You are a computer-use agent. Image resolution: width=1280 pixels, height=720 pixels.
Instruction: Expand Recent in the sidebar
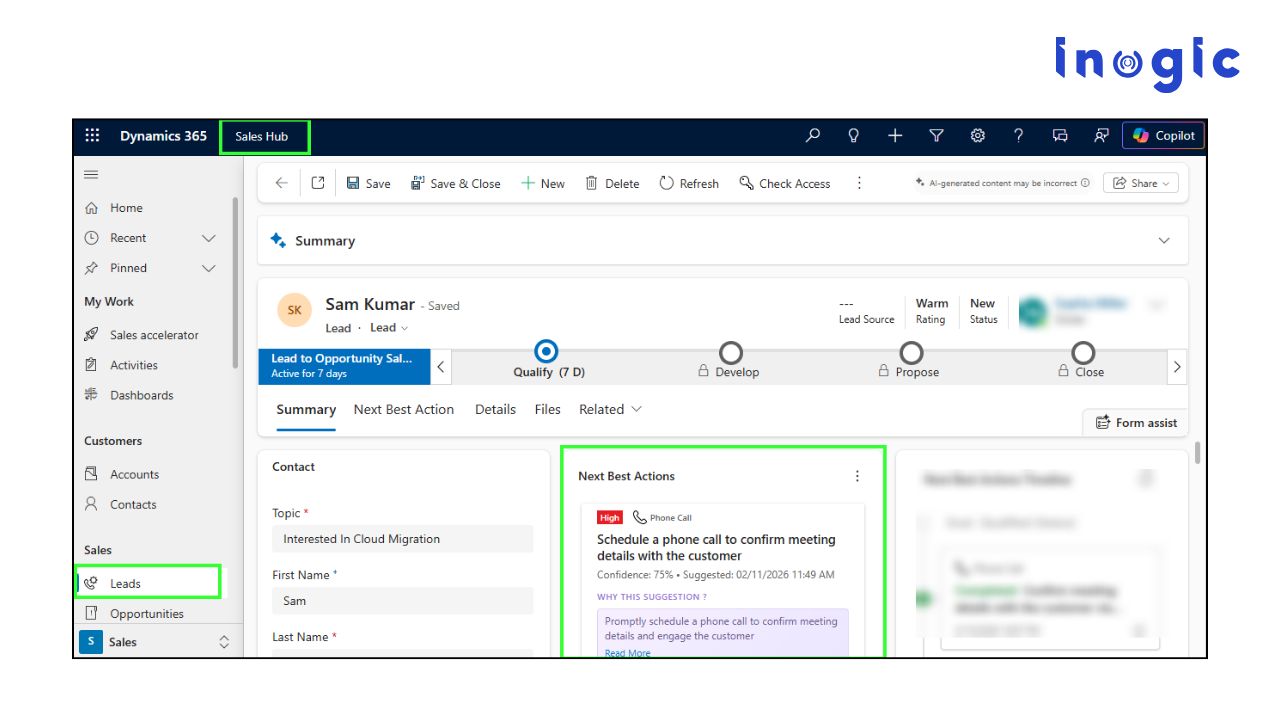click(209, 238)
